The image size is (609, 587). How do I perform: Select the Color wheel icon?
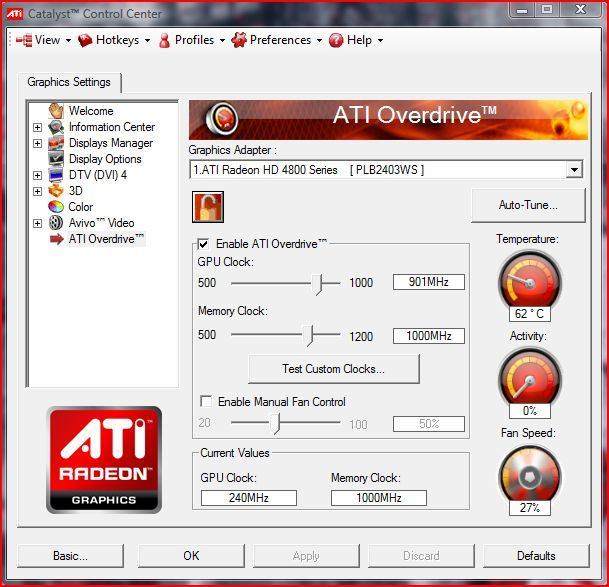pyautogui.click(x=56, y=207)
